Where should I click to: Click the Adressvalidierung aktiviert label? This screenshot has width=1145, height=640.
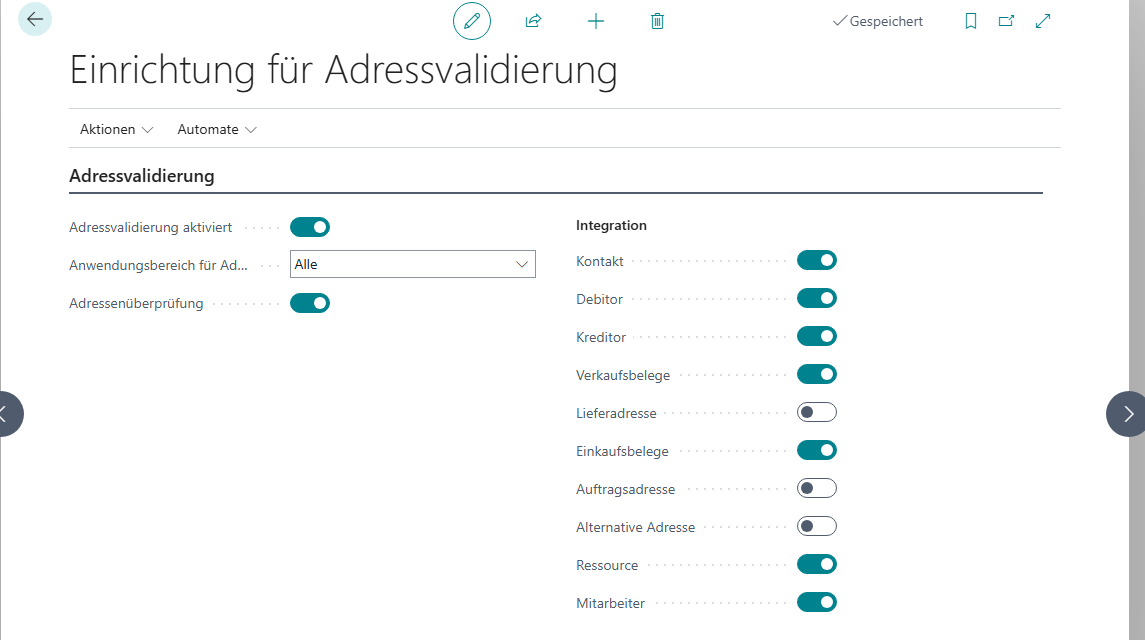click(x=150, y=227)
